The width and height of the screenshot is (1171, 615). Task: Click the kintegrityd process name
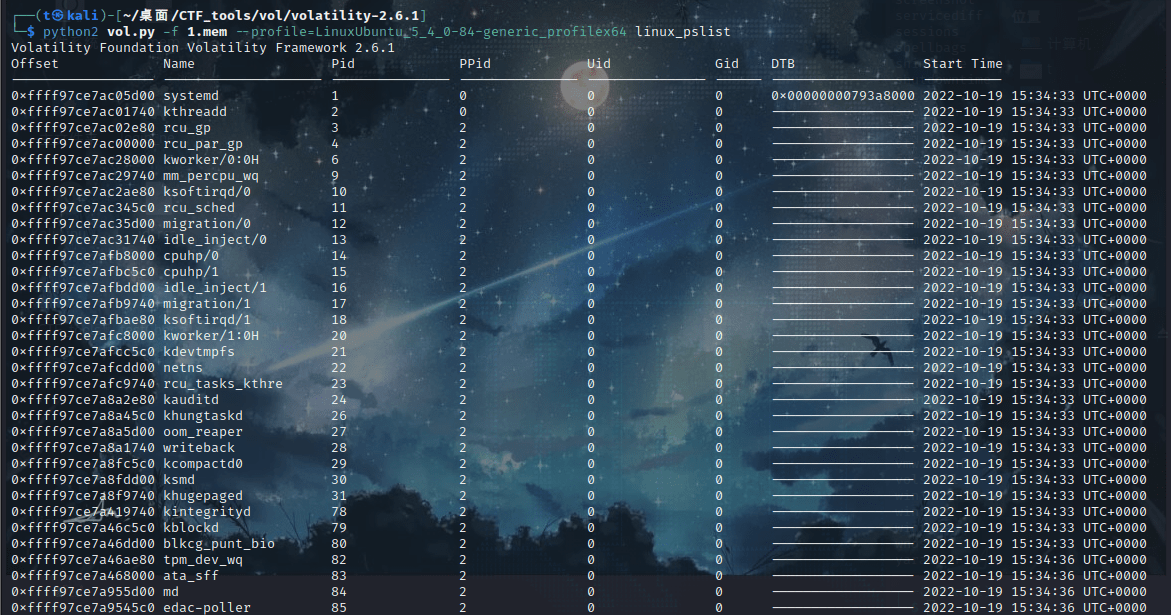click(207, 511)
